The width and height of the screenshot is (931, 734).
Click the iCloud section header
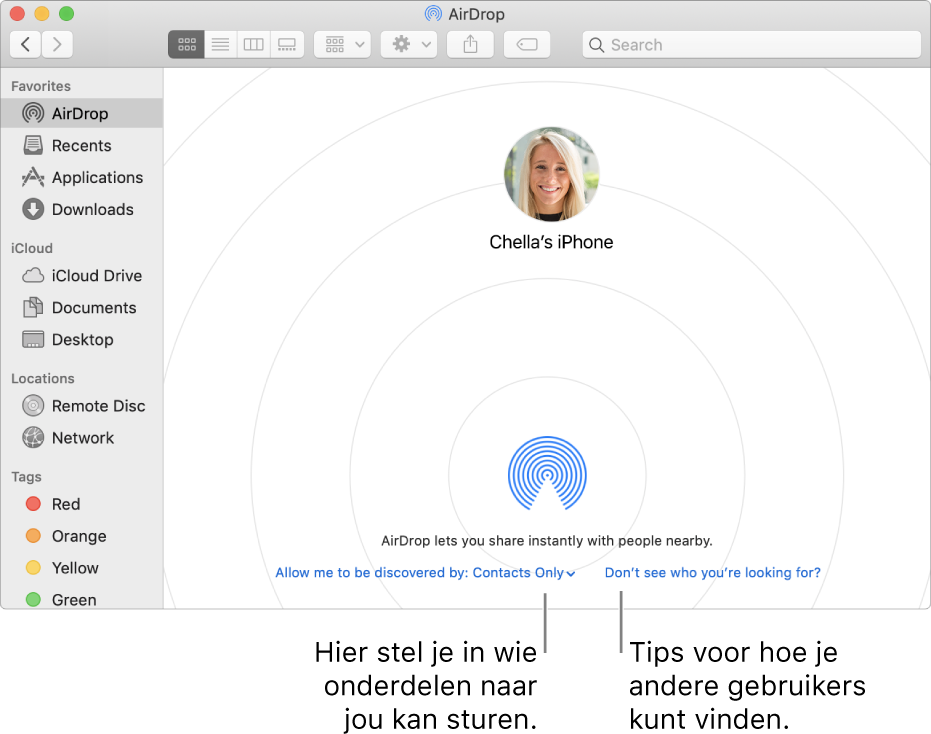click(31, 248)
